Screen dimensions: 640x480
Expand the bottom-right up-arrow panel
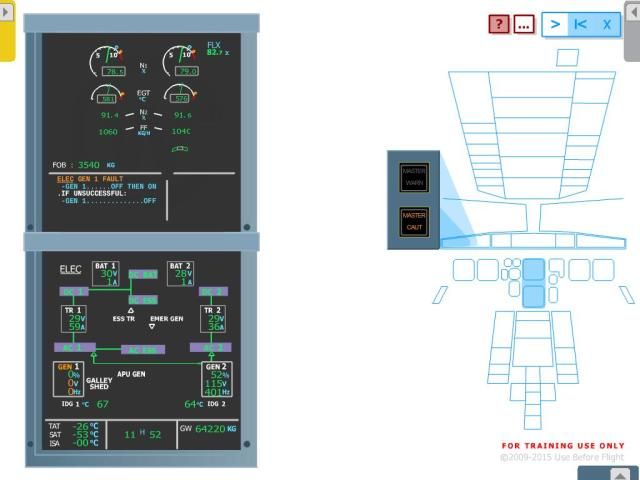[x=619, y=474]
